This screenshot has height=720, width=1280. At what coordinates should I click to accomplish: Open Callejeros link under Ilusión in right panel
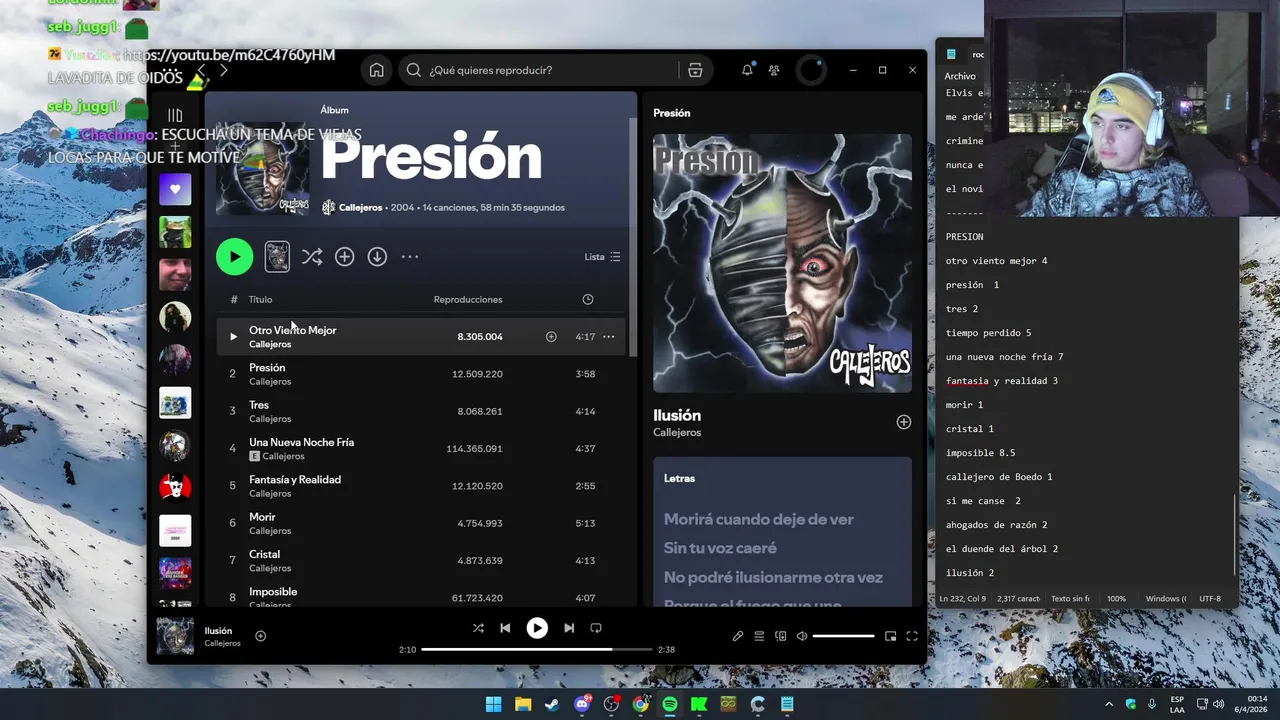click(677, 432)
